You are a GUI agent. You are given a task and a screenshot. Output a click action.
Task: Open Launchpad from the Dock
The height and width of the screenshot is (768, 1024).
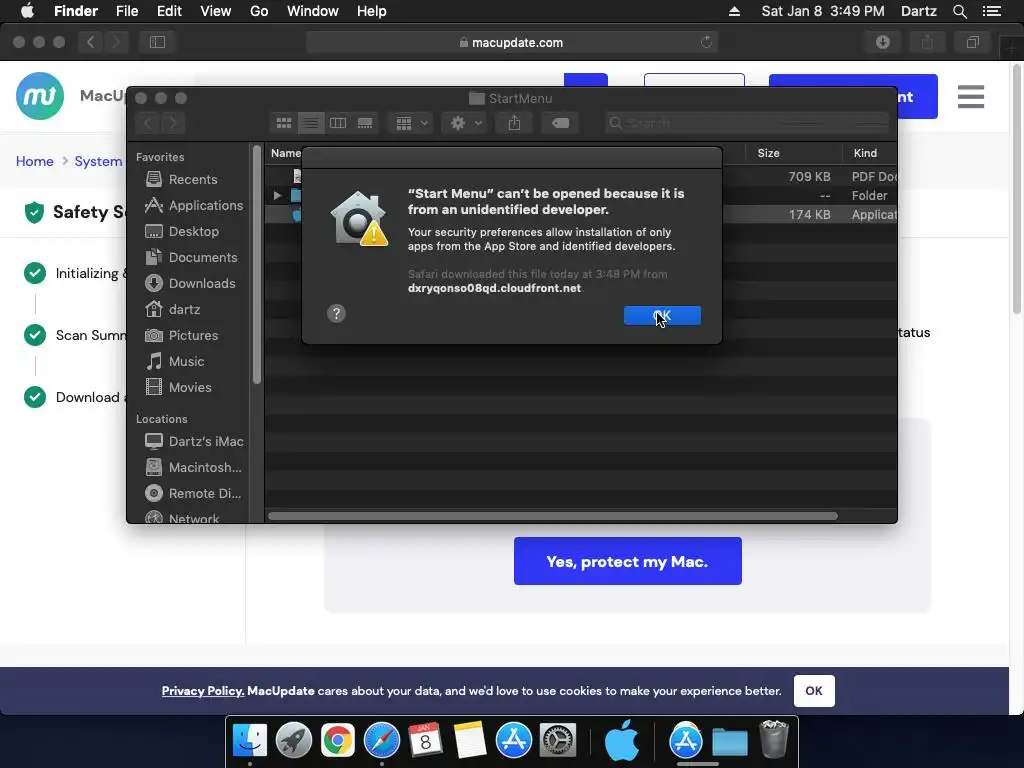pos(293,741)
